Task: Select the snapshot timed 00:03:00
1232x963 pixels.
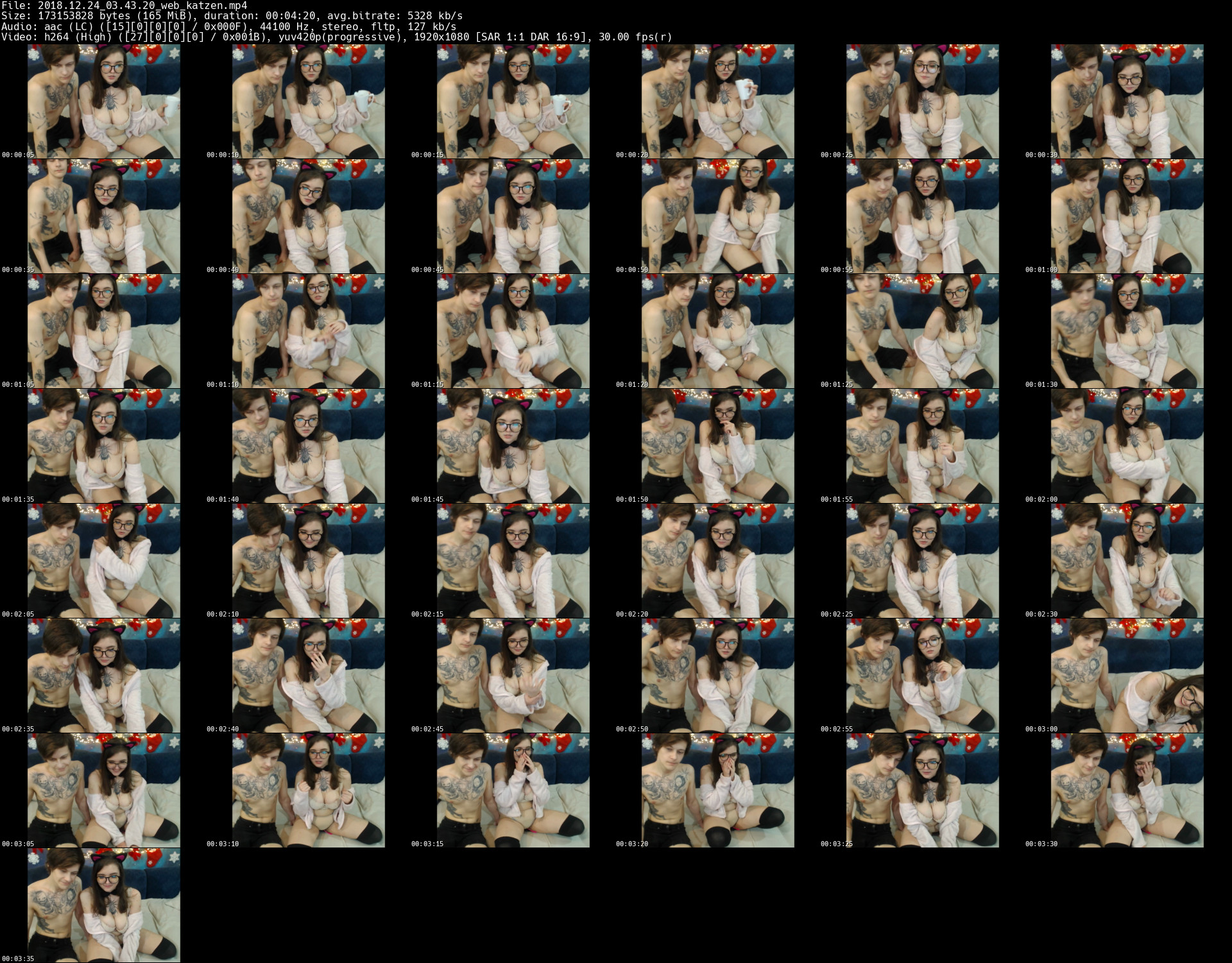Action: 1127,676
